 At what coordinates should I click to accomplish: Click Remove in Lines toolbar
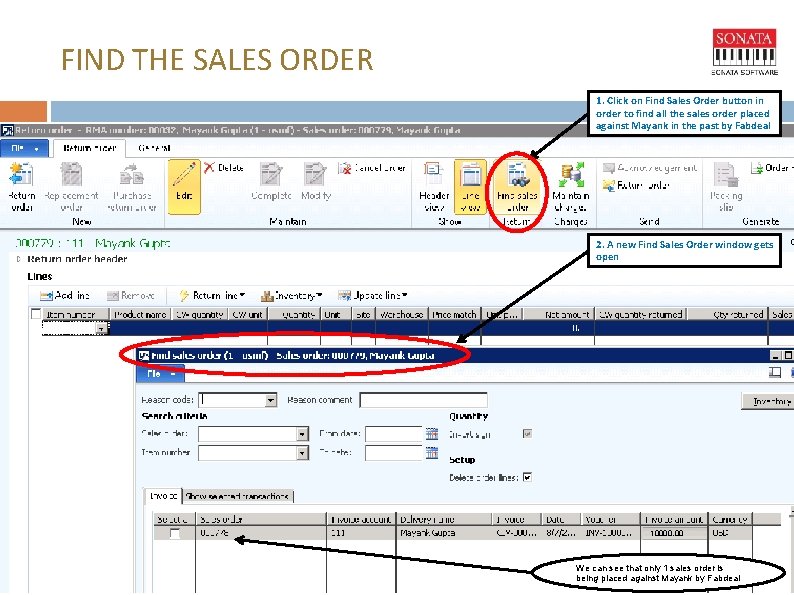tap(131, 296)
